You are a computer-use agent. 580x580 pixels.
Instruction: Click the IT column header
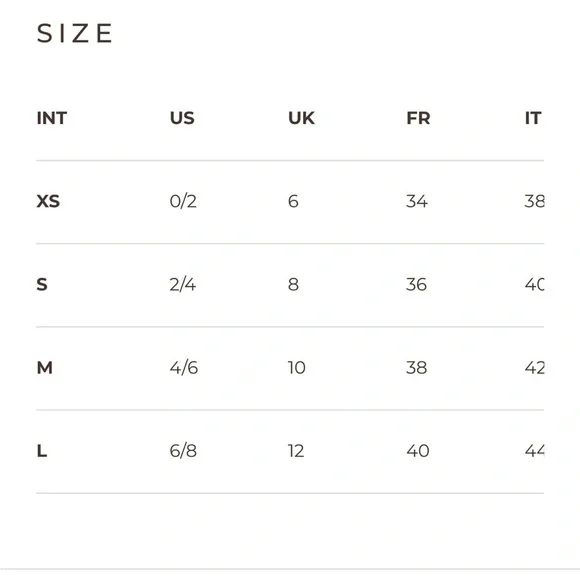pos(533,118)
